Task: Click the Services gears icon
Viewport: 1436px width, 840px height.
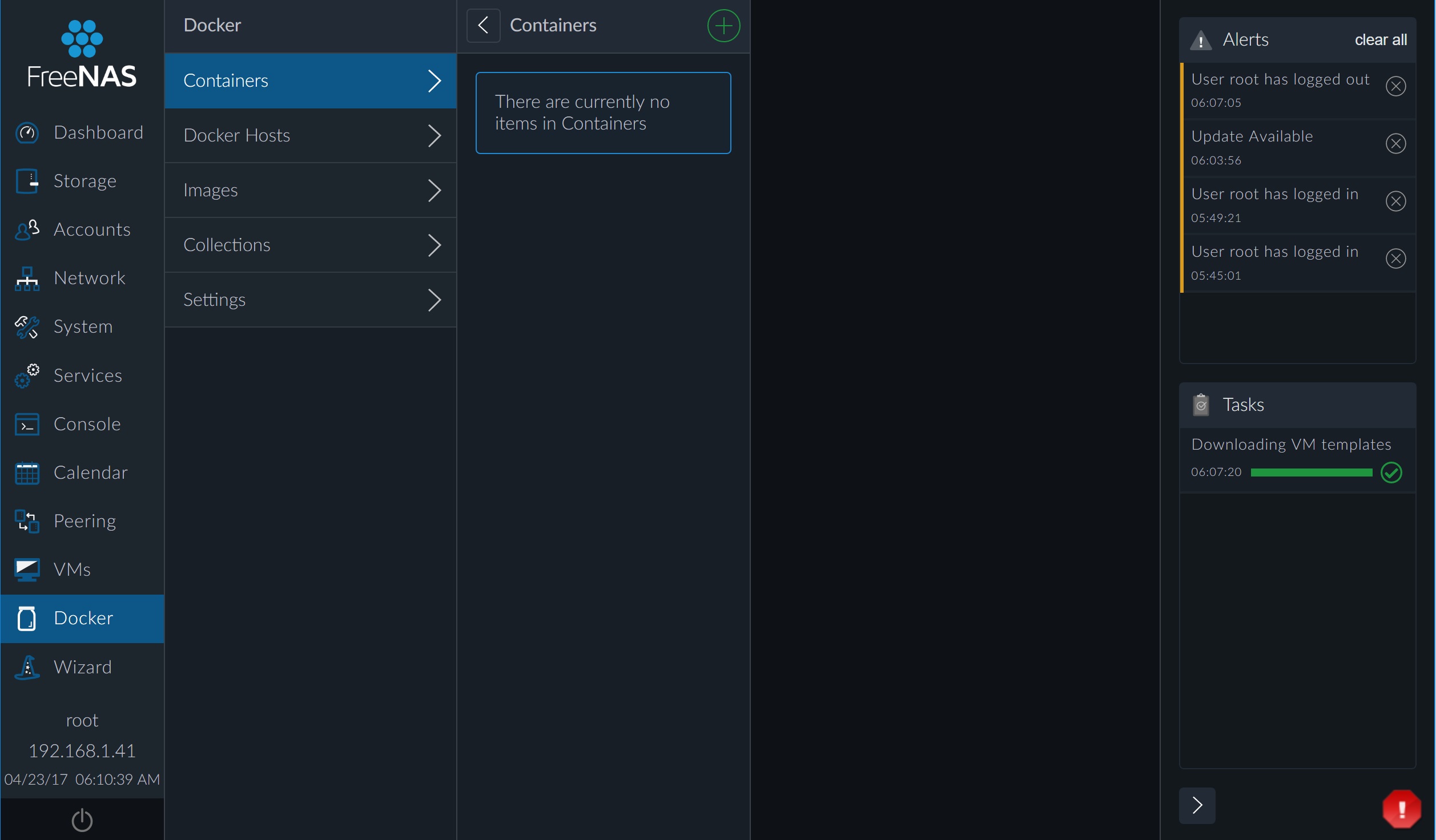Action: 27,376
